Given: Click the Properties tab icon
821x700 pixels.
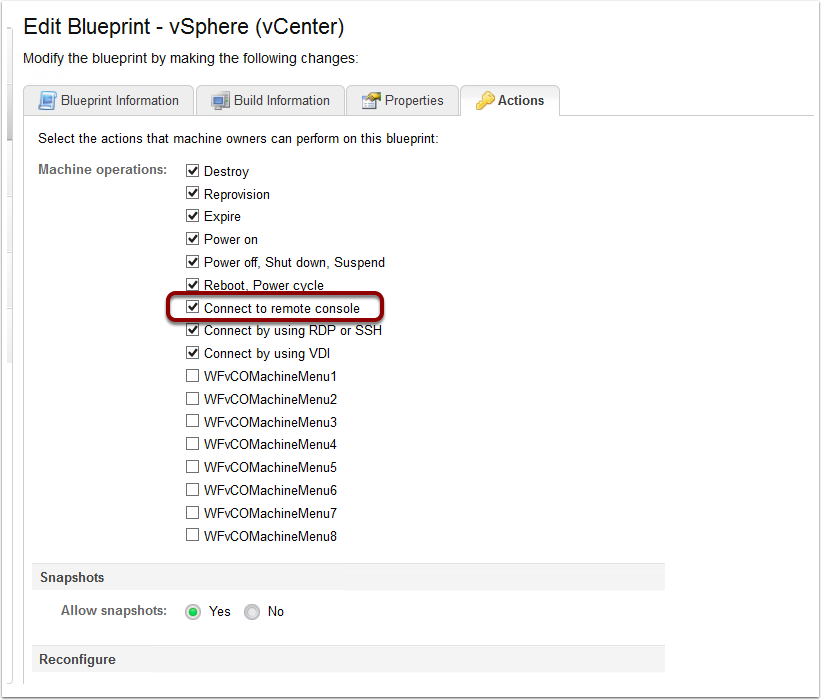Looking at the screenshot, I should (371, 101).
